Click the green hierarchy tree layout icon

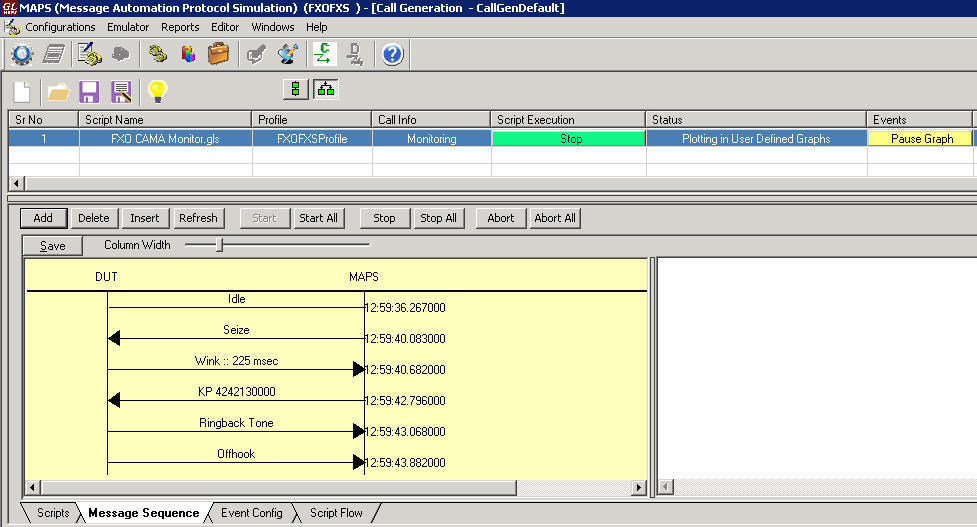(325, 90)
